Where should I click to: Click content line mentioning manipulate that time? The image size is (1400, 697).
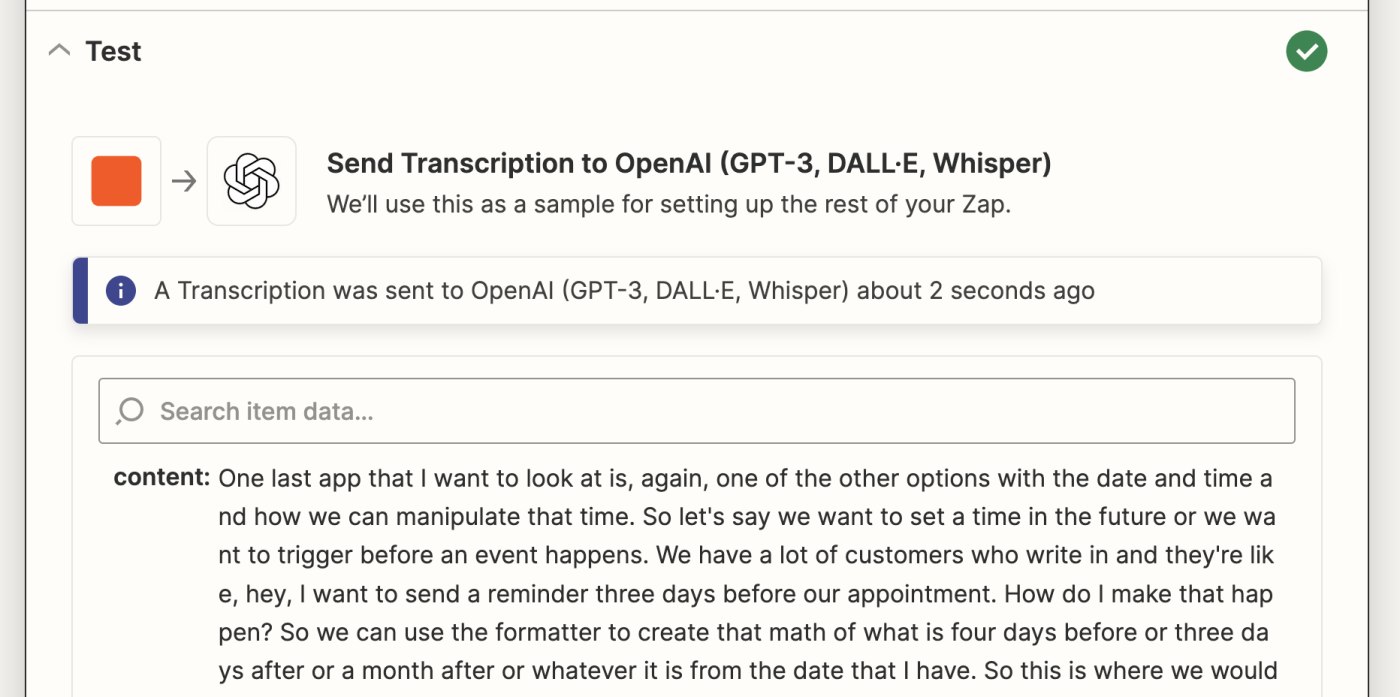[747, 517]
